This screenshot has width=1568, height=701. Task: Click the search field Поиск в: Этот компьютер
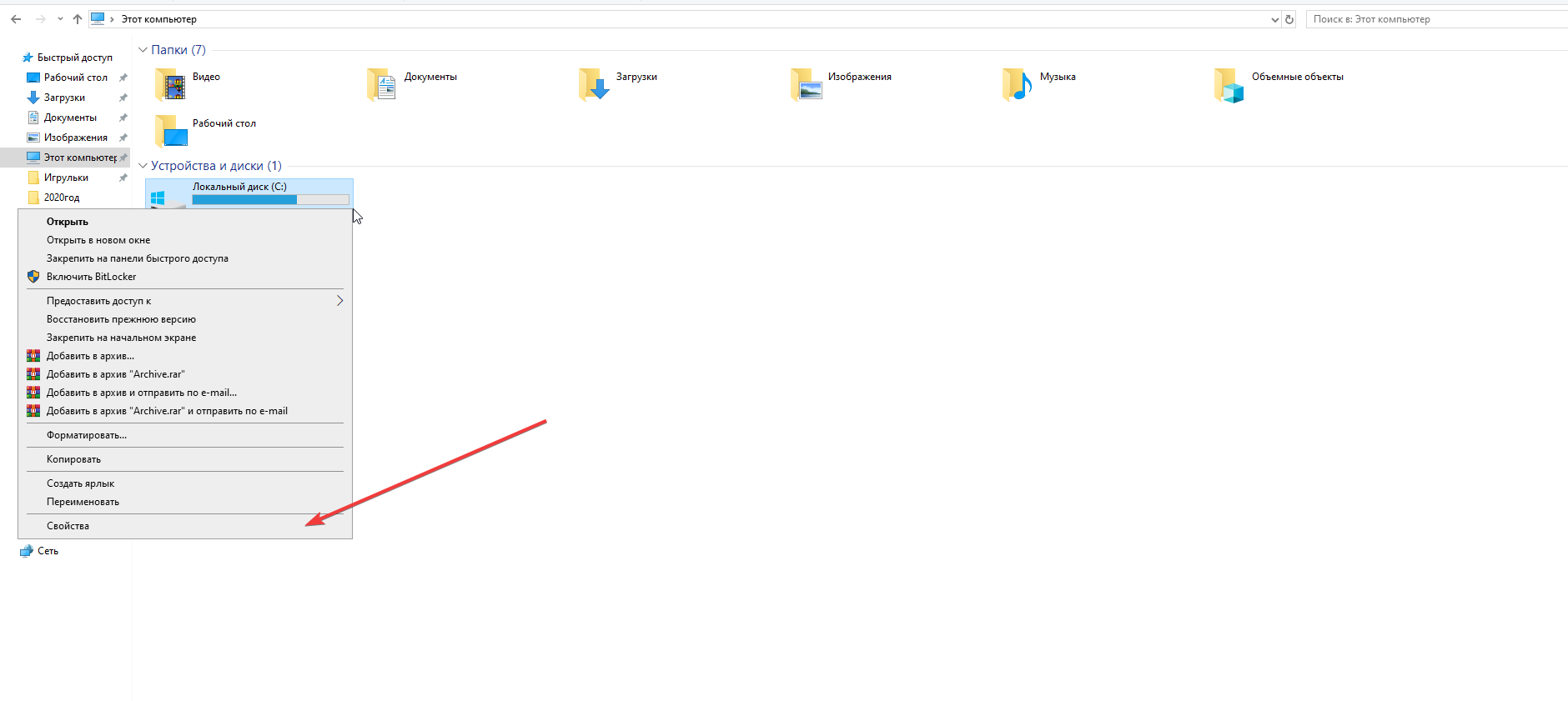click(1435, 19)
